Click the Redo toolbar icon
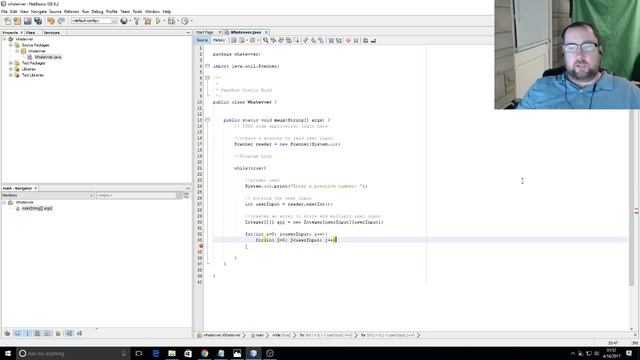This screenshot has width=640, height=360. pyautogui.click(x=61, y=21)
